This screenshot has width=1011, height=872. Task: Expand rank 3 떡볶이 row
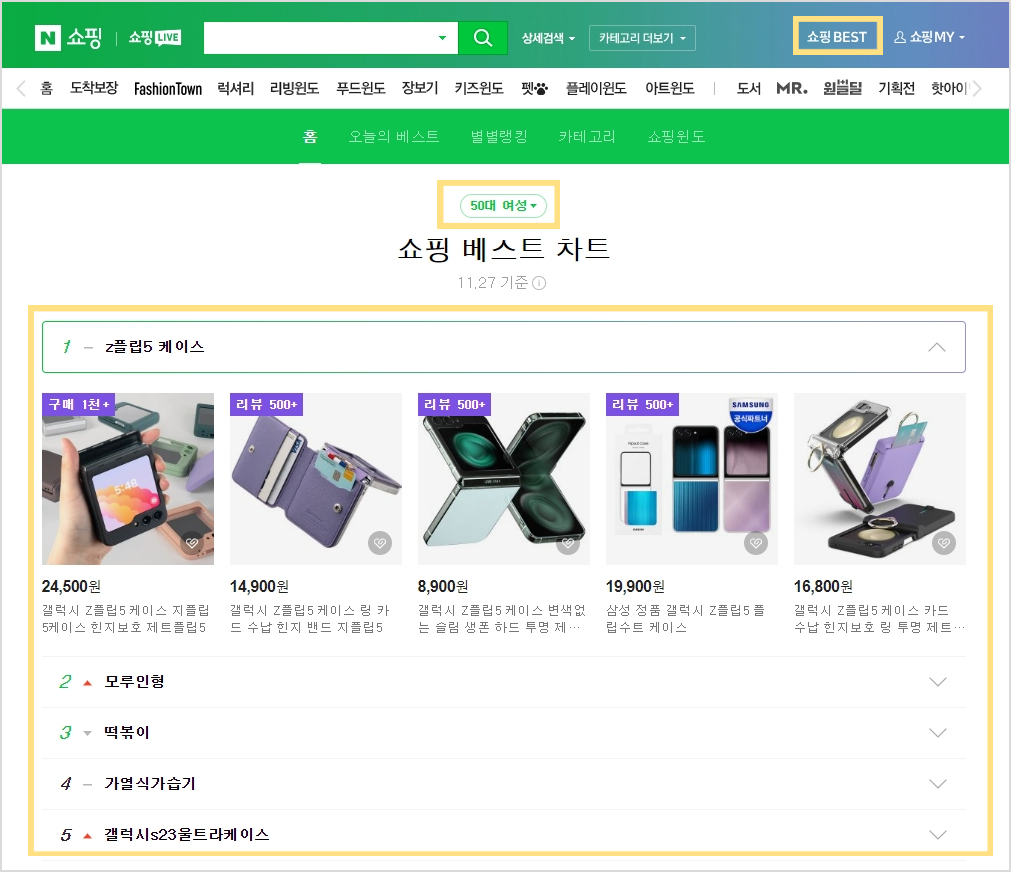pos(504,733)
